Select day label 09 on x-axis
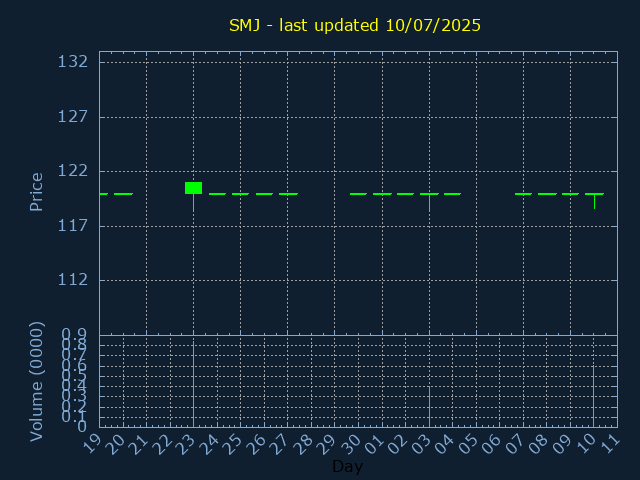Viewport: 640px width, 480px height. tap(564, 443)
